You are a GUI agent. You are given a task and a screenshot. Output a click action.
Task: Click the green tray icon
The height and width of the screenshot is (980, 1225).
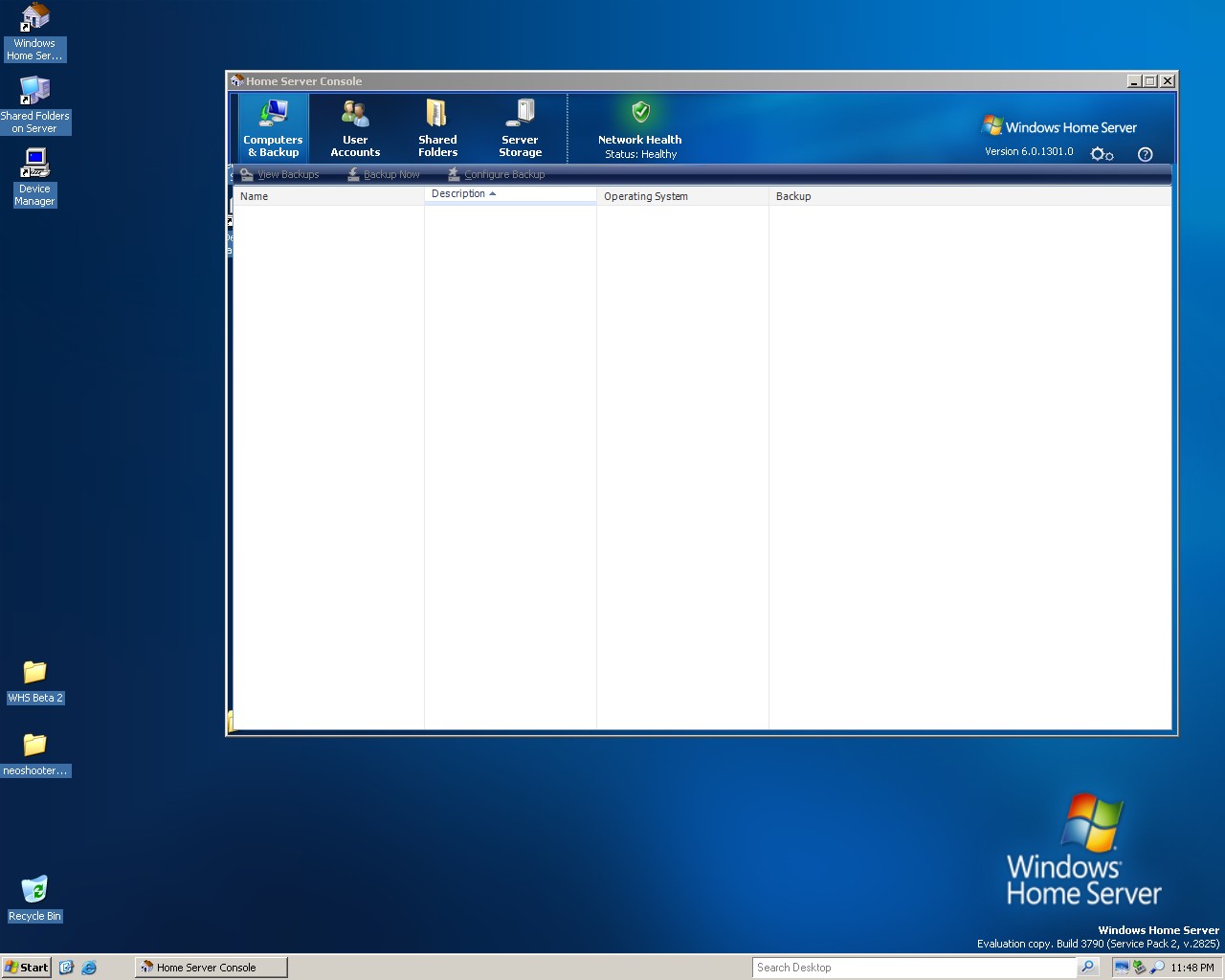(1139, 968)
